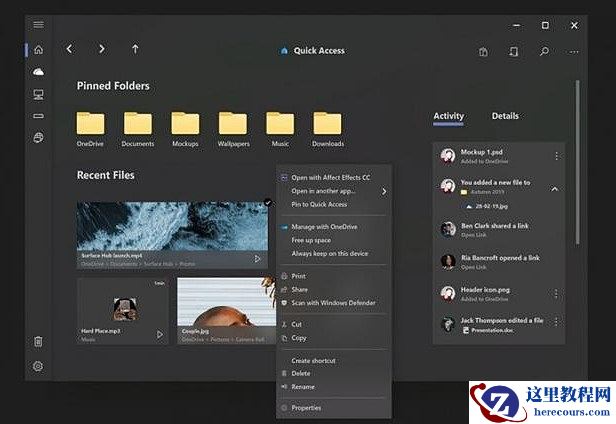This screenshot has height=424, width=616.
Task: Open the Hard Place.mp3 album thumbnail
Action: pos(125,309)
